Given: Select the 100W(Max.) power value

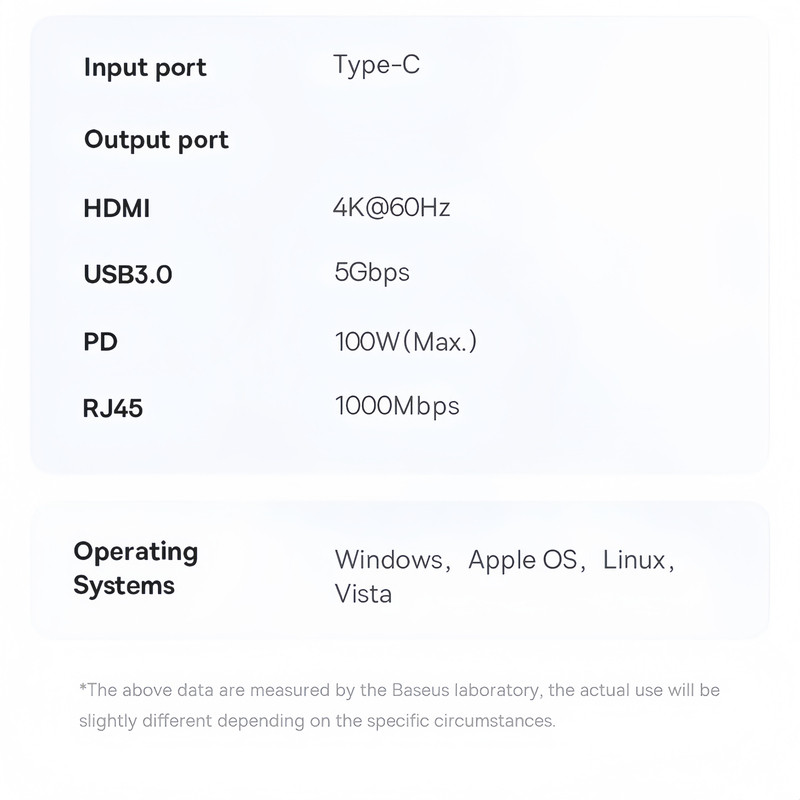Looking at the screenshot, I should point(406,342).
